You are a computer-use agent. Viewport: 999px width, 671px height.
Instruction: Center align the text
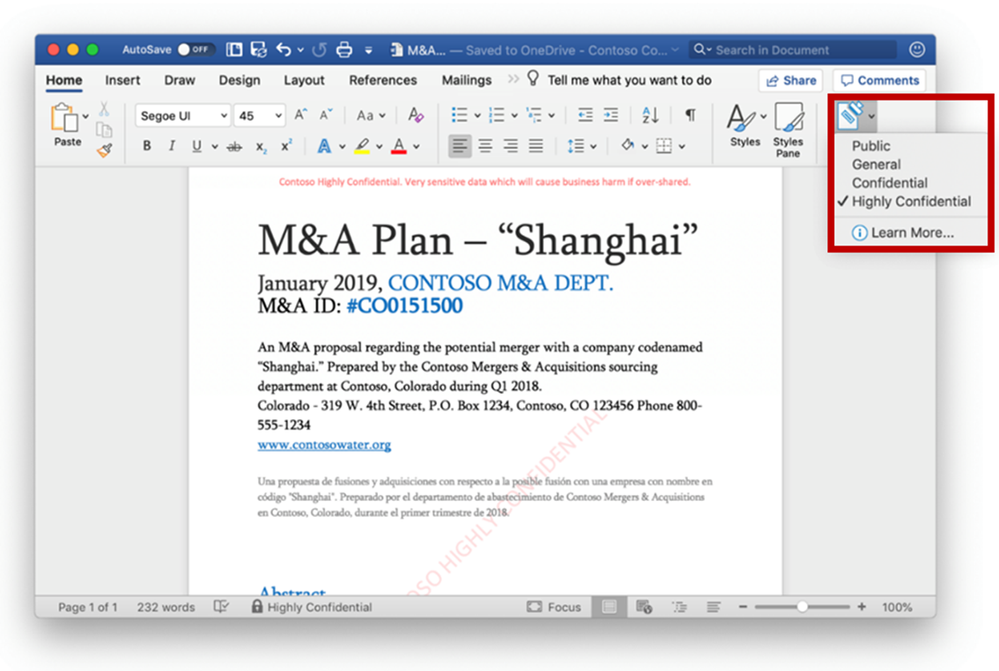[485, 147]
